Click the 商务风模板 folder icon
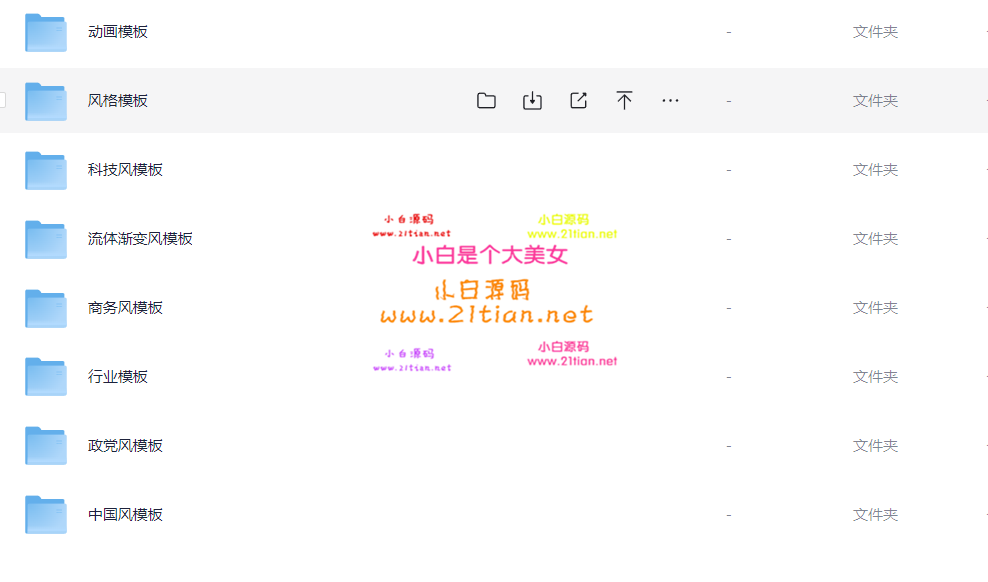Screen dimensions: 988x582 coord(46,309)
